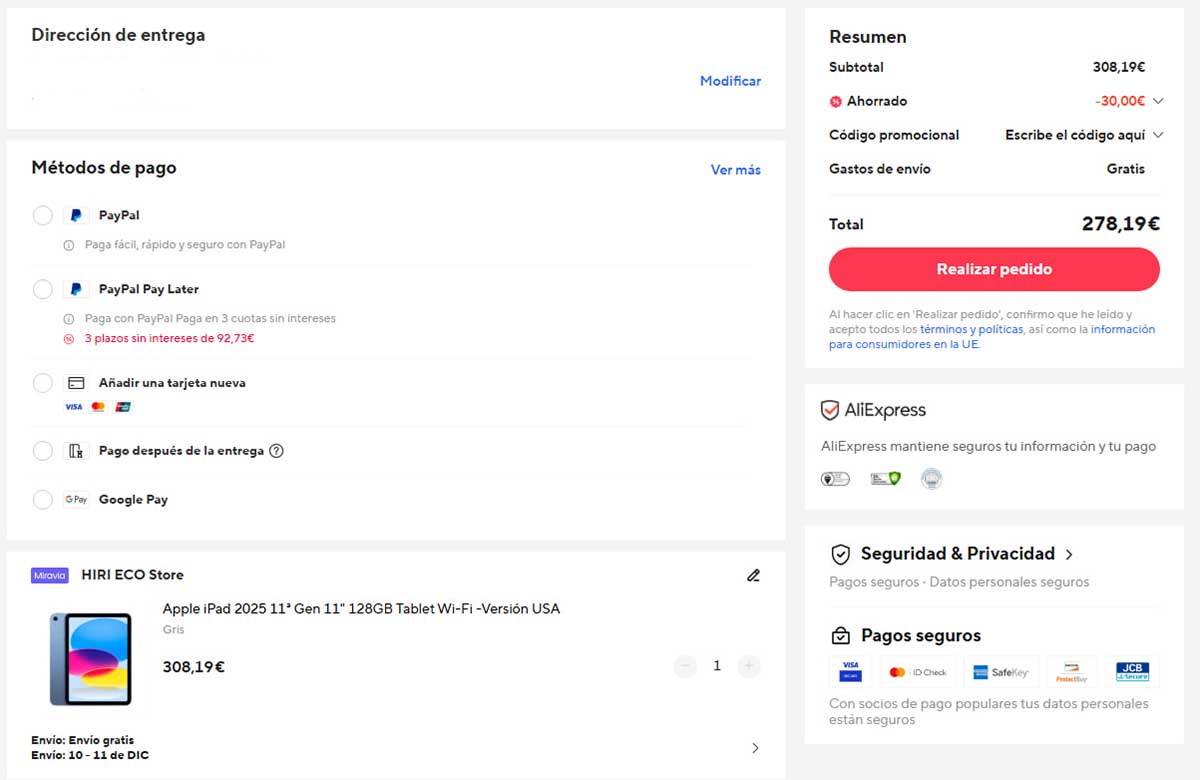Open Modificar for delivery address
Screen dimensions: 1200x780
(730, 81)
